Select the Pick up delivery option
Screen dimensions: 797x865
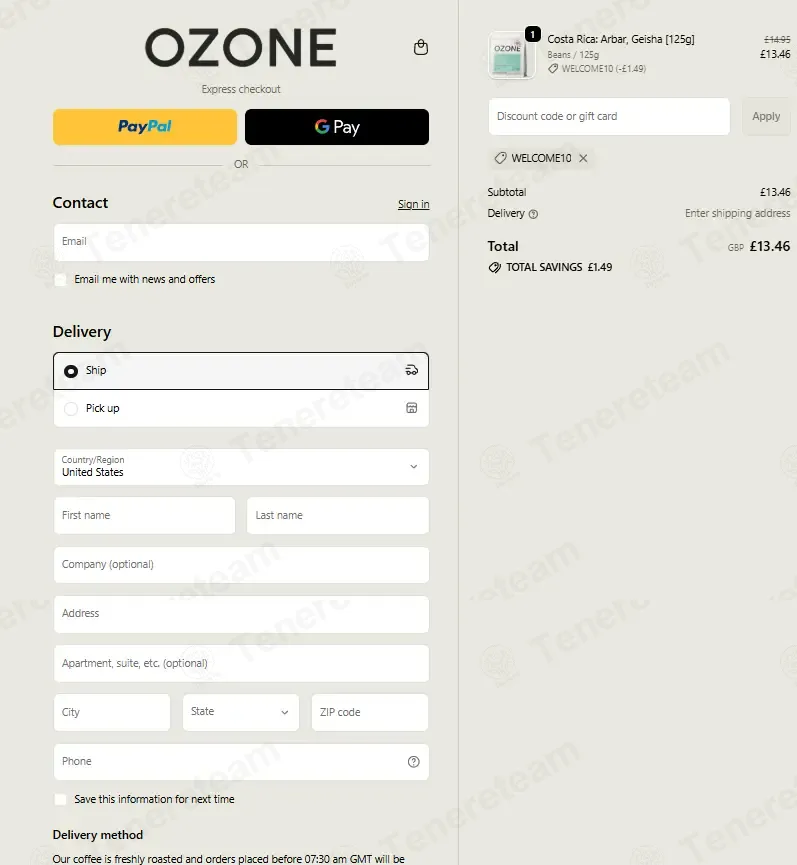241,408
